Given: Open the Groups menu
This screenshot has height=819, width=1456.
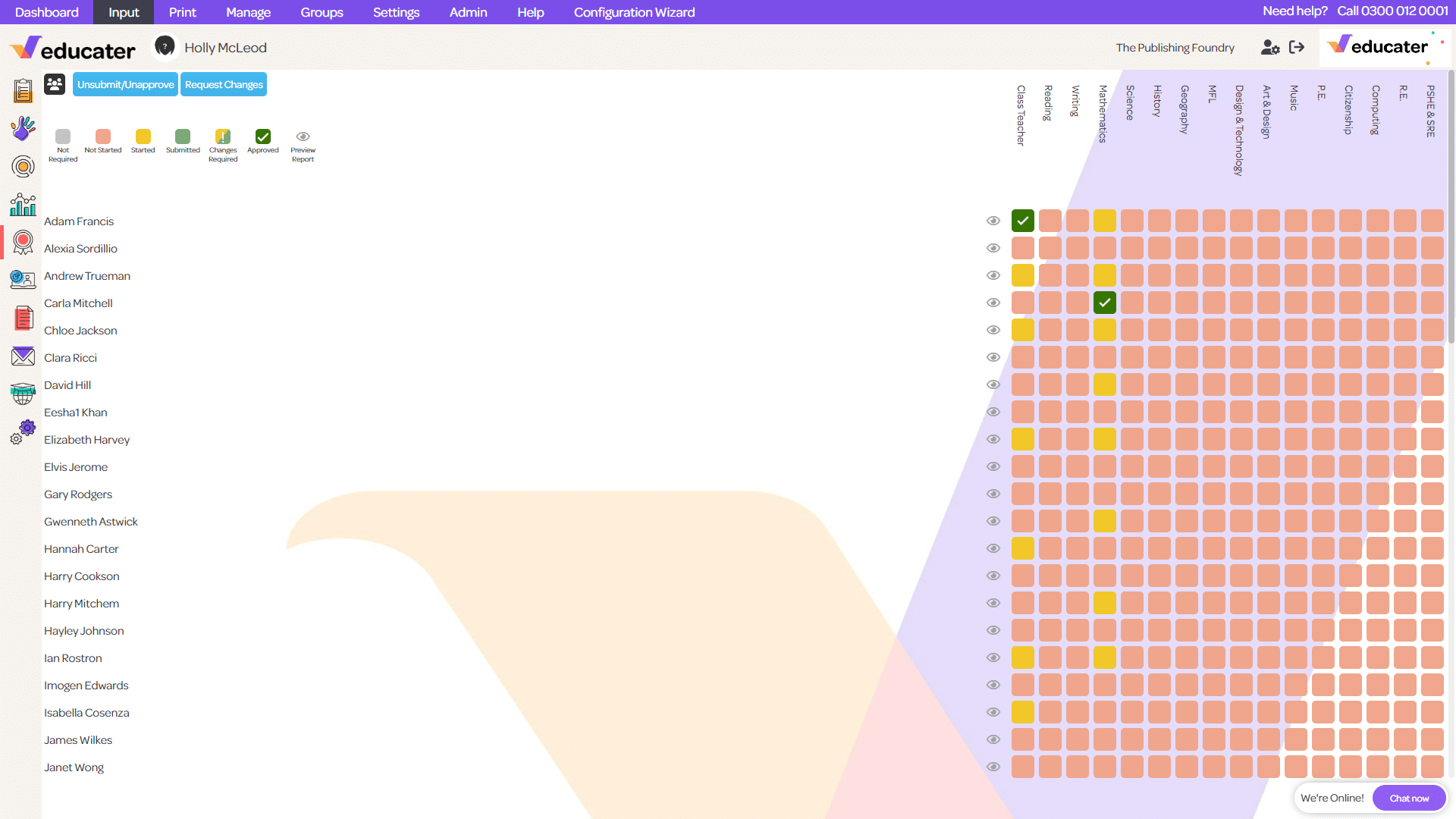Looking at the screenshot, I should [322, 12].
